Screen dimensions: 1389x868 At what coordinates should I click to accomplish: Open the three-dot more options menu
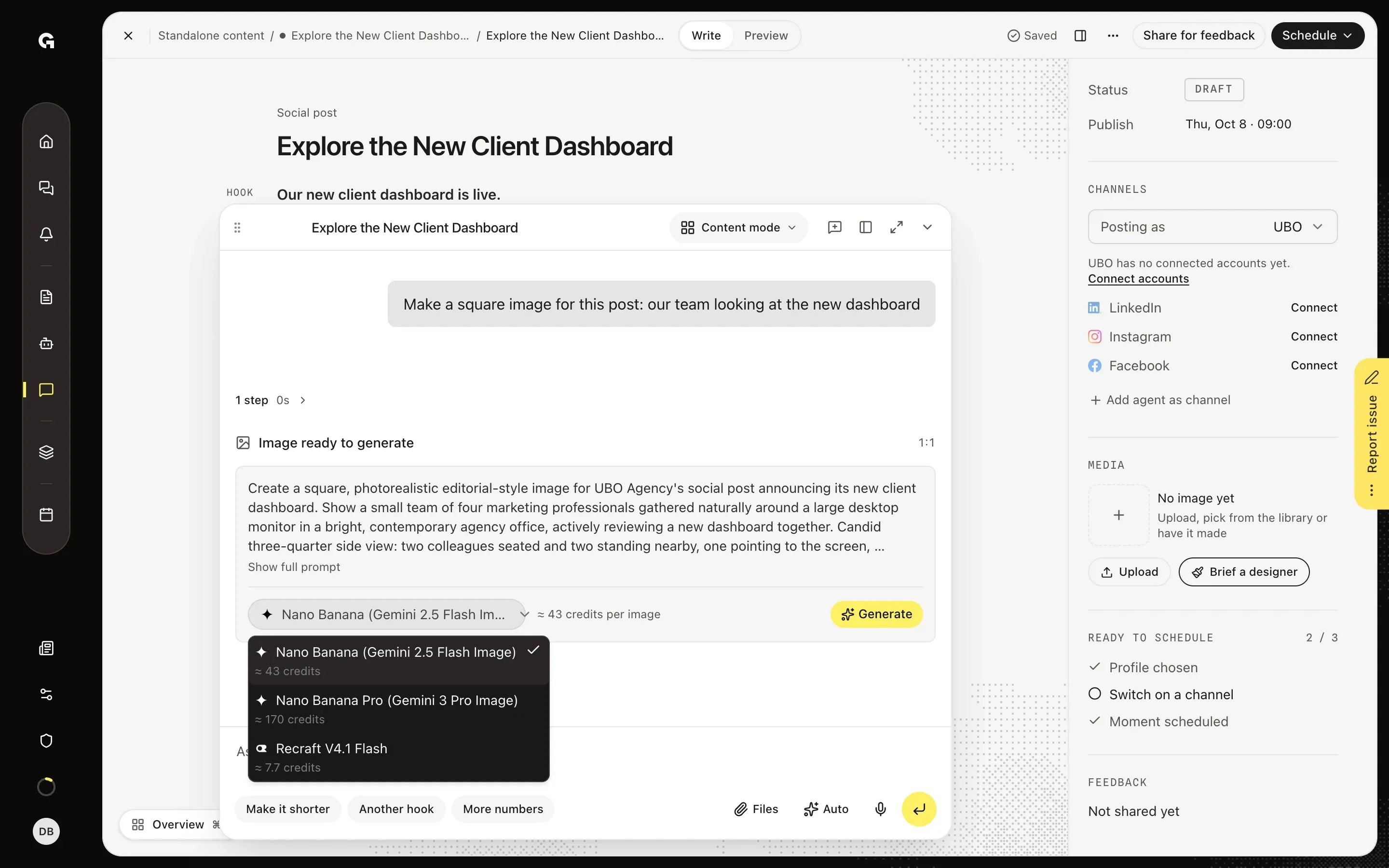(1113, 36)
